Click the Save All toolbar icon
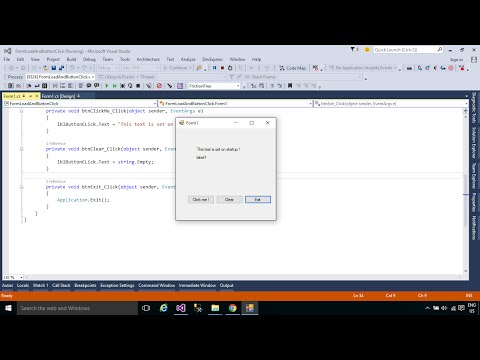Image resolution: width=480 pixels, height=360 pixels. [62, 68]
